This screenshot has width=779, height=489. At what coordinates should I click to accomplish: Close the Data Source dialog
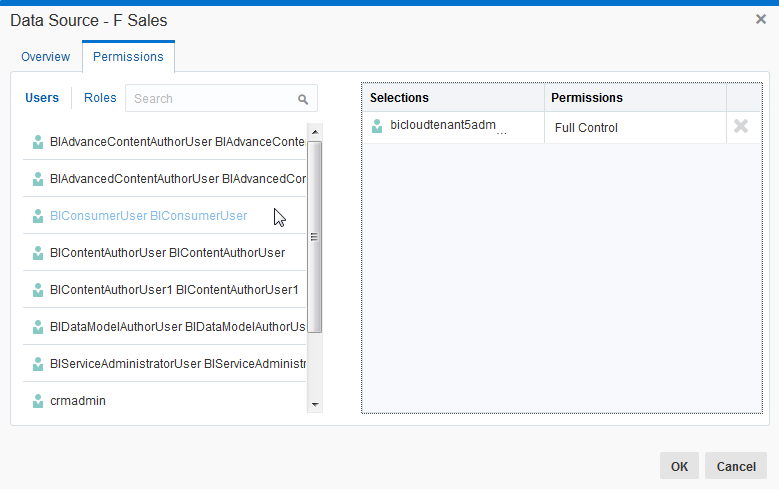(x=761, y=19)
